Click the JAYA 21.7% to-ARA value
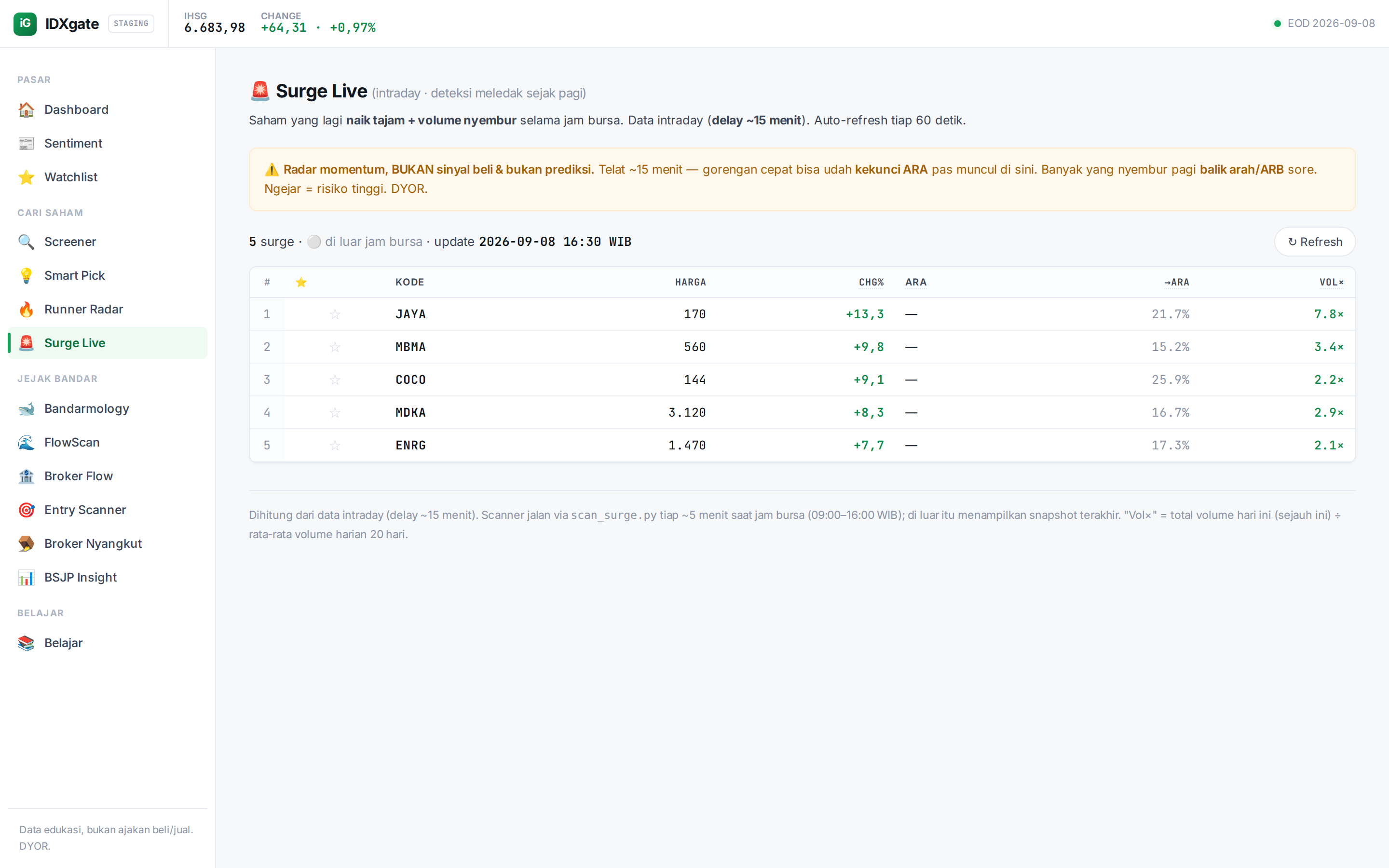Image resolution: width=1389 pixels, height=868 pixels. tap(1171, 314)
